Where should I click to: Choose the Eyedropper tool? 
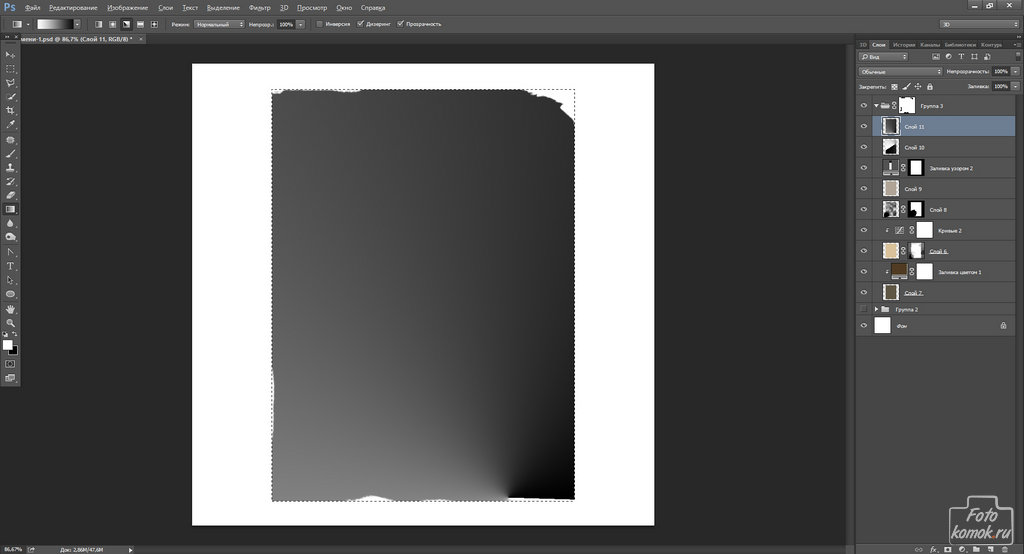point(11,124)
